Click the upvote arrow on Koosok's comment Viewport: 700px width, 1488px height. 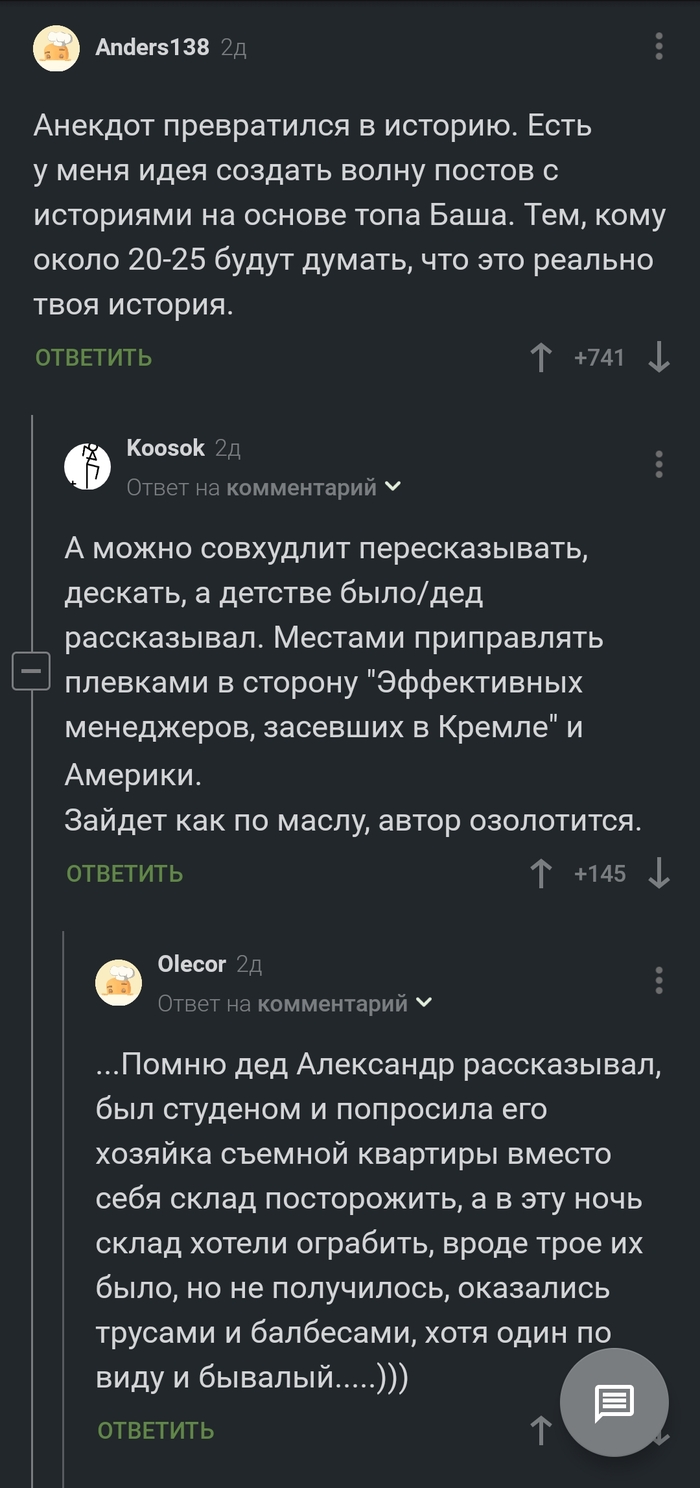pyautogui.click(x=541, y=872)
